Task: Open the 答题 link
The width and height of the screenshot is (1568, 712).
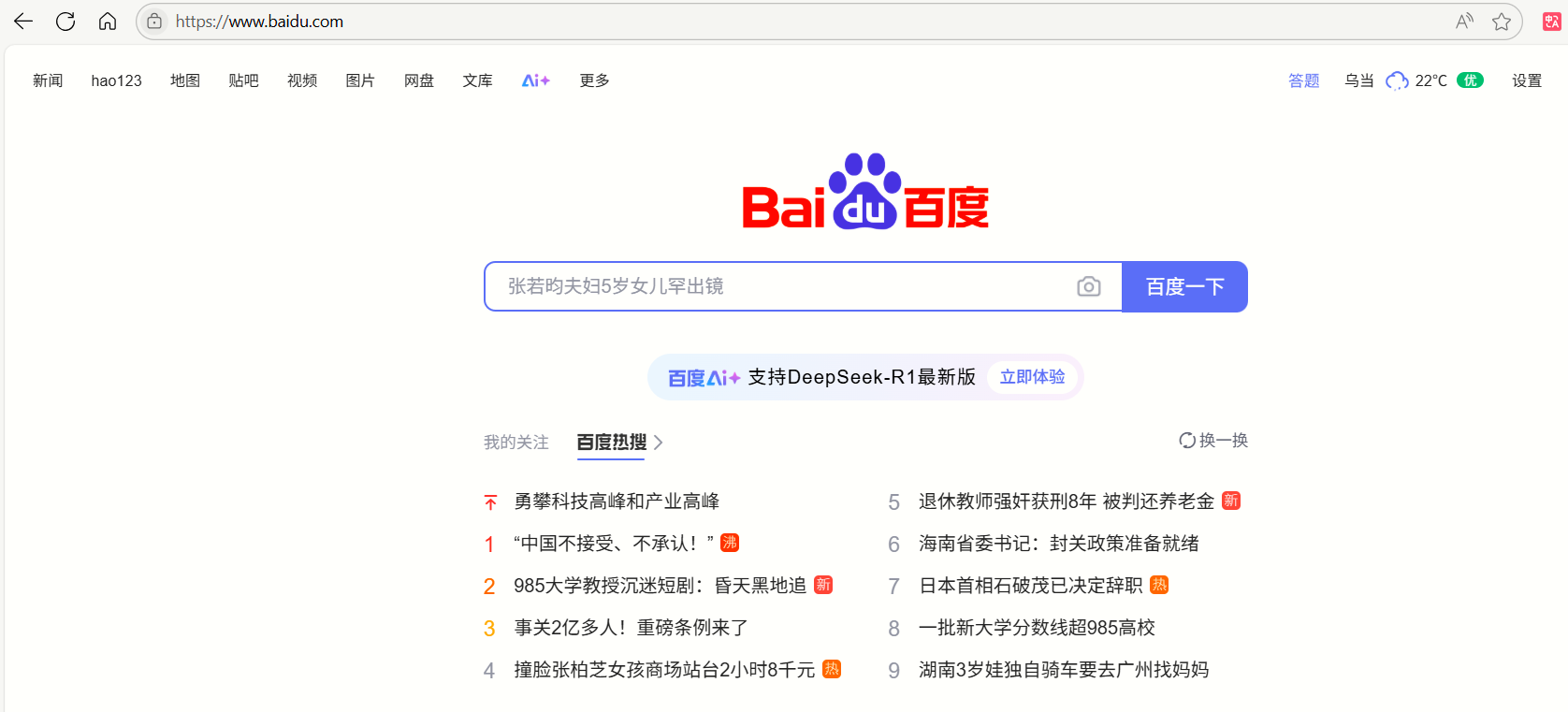Action: [x=1303, y=80]
